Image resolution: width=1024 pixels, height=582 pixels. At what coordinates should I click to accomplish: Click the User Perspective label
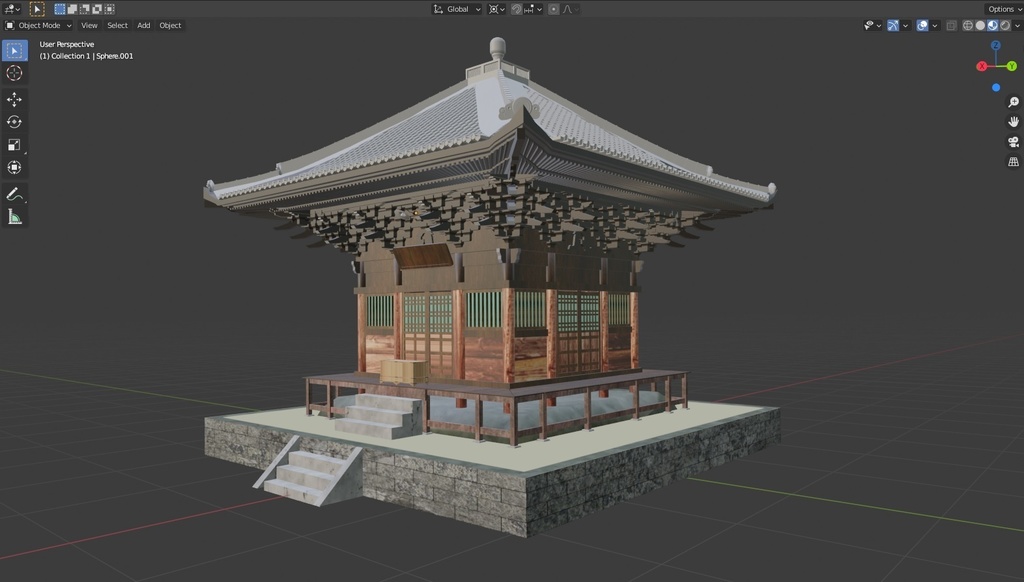[x=67, y=44]
